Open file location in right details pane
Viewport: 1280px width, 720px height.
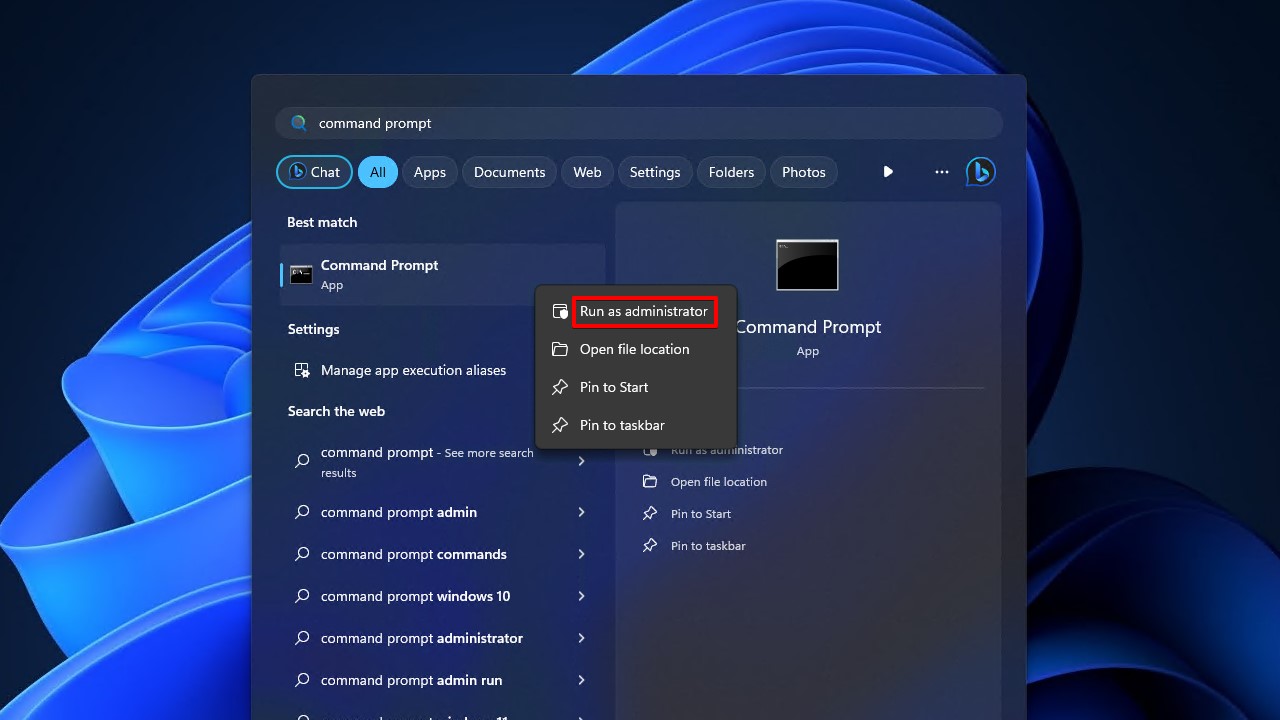[x=718, y=482]
